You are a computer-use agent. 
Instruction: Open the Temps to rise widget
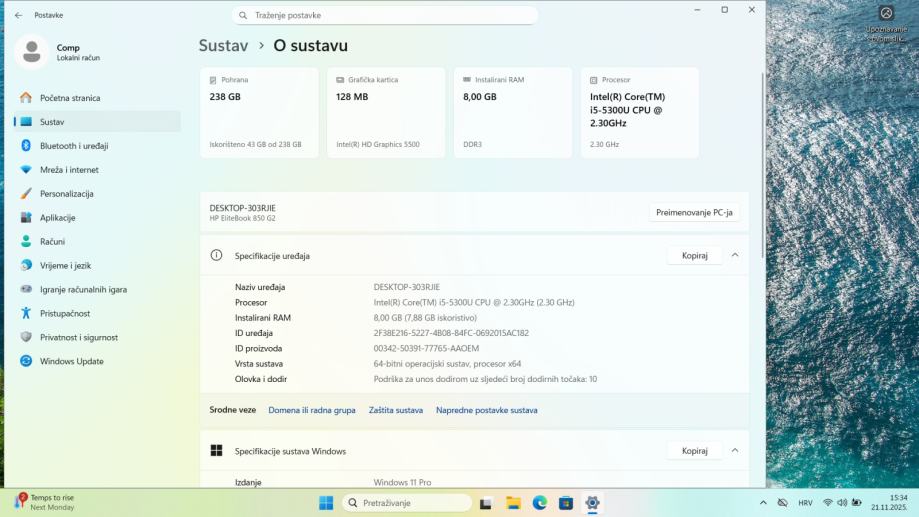(45, 502)
